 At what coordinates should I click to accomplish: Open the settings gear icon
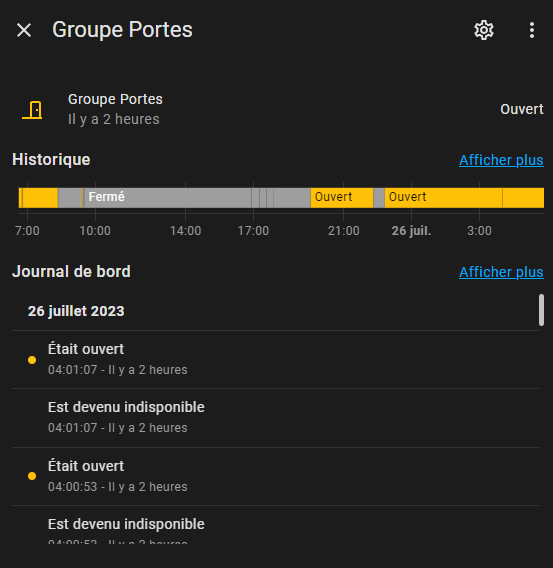click(x=484, y=30)
